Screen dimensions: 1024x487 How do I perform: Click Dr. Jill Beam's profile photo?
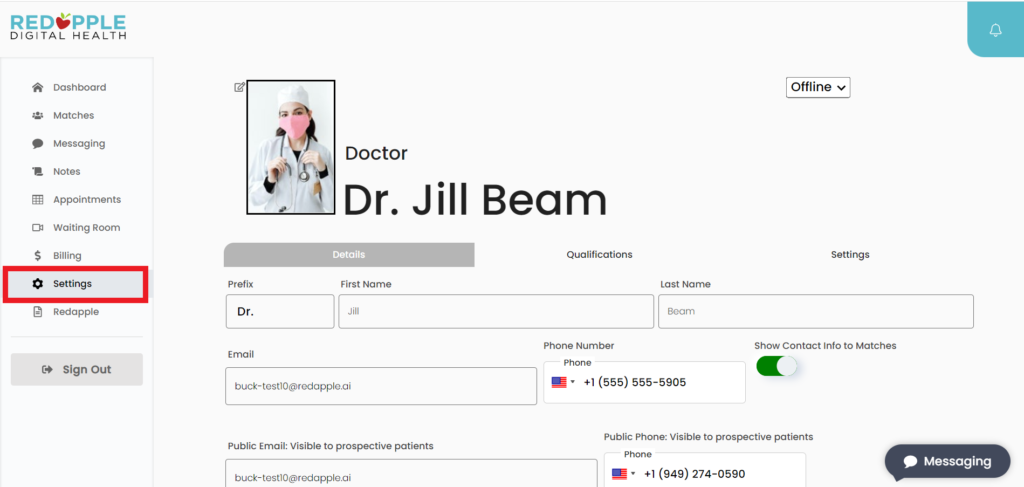[291, 148]
